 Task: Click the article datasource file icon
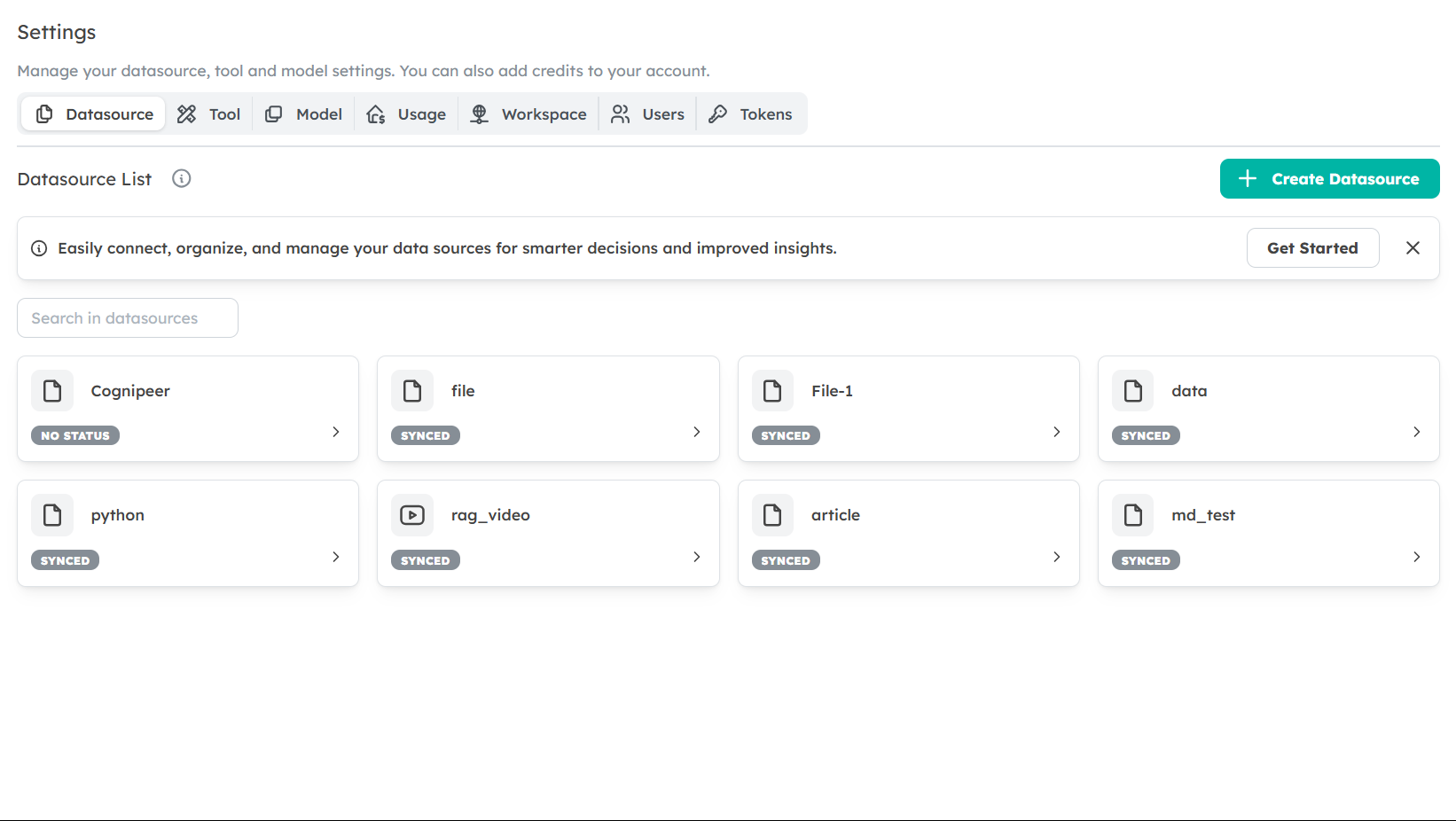[x=772, y=515]
